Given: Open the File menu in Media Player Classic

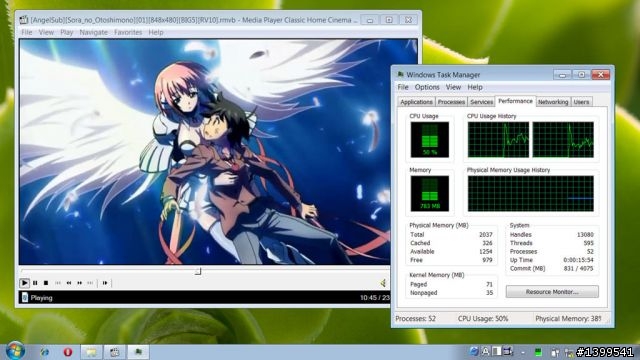Looking at the screenshot, I should pos(27,32).
